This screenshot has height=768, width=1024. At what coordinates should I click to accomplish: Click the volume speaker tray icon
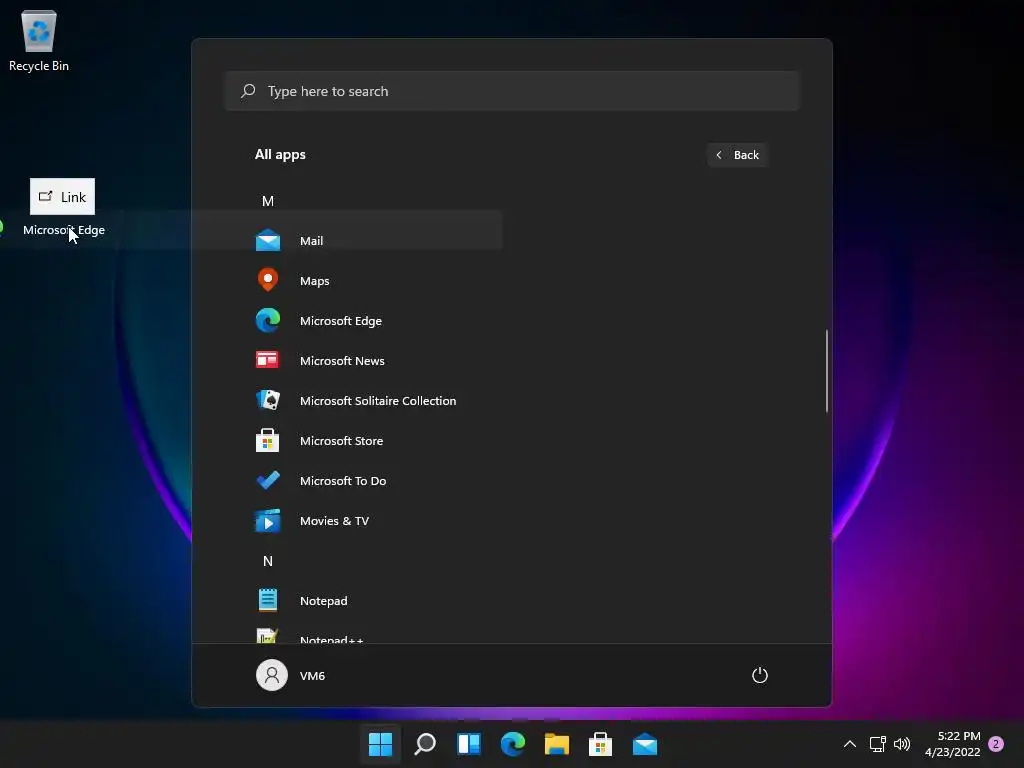click(902, 744)
